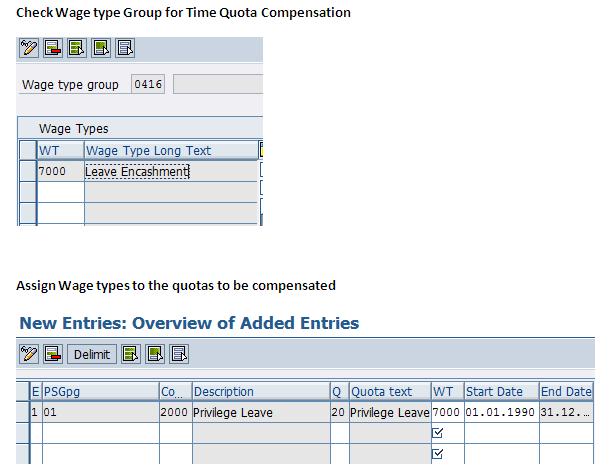Toggle the WT checkbox in the second entry row
The height and width of the screenshot is (476, 614).
tap(437, 433)
